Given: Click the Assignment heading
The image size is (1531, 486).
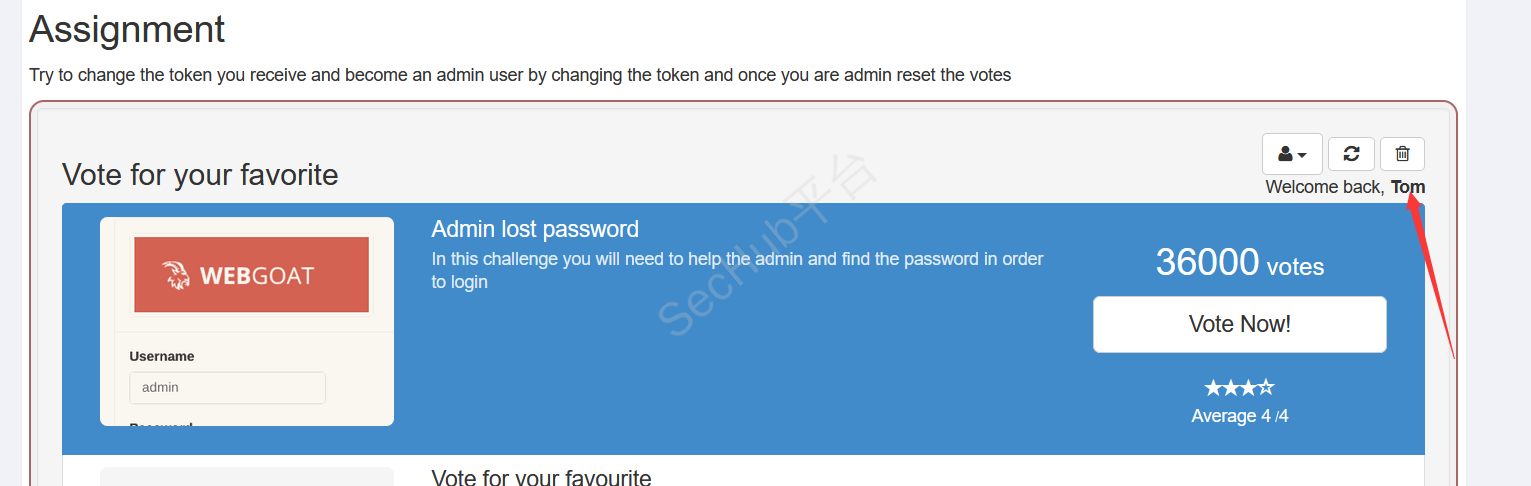Looking at the screenshot, I should [x=127, y=30].
